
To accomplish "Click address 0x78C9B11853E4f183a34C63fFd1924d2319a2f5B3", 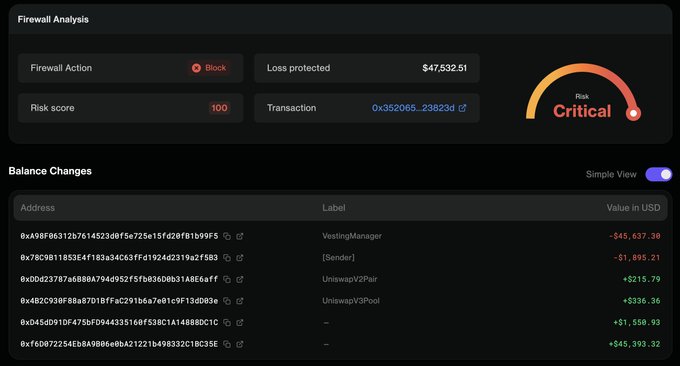I will click(119, 258).
